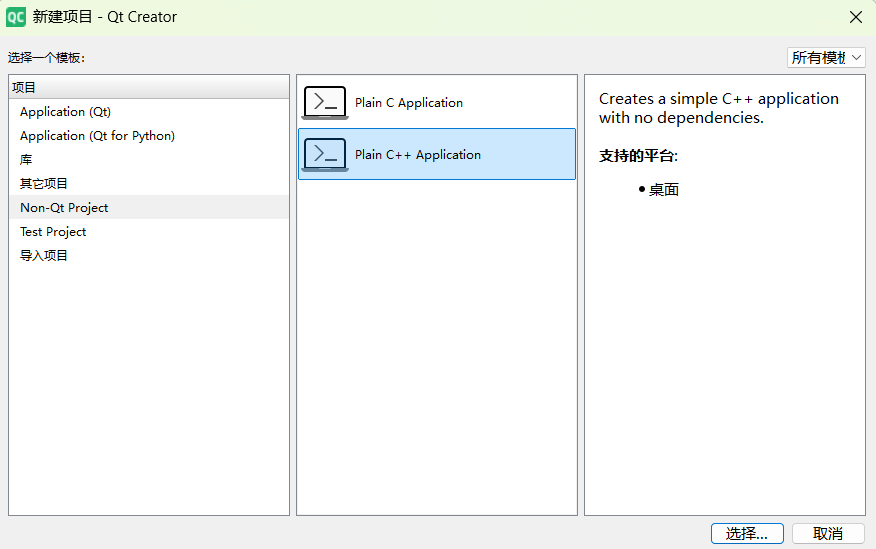Choose the Plain C Application label
This screenshot has width=876, height=549.
409,103
